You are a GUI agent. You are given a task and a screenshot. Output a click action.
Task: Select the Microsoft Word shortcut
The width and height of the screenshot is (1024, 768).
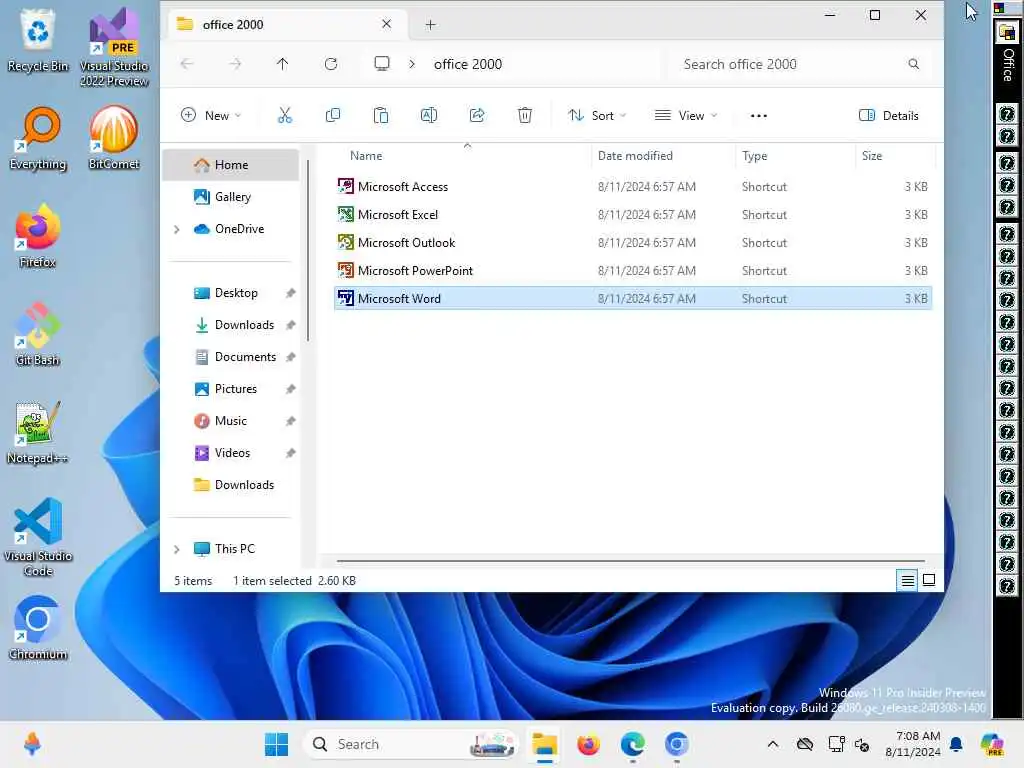[x=632, y=298]
